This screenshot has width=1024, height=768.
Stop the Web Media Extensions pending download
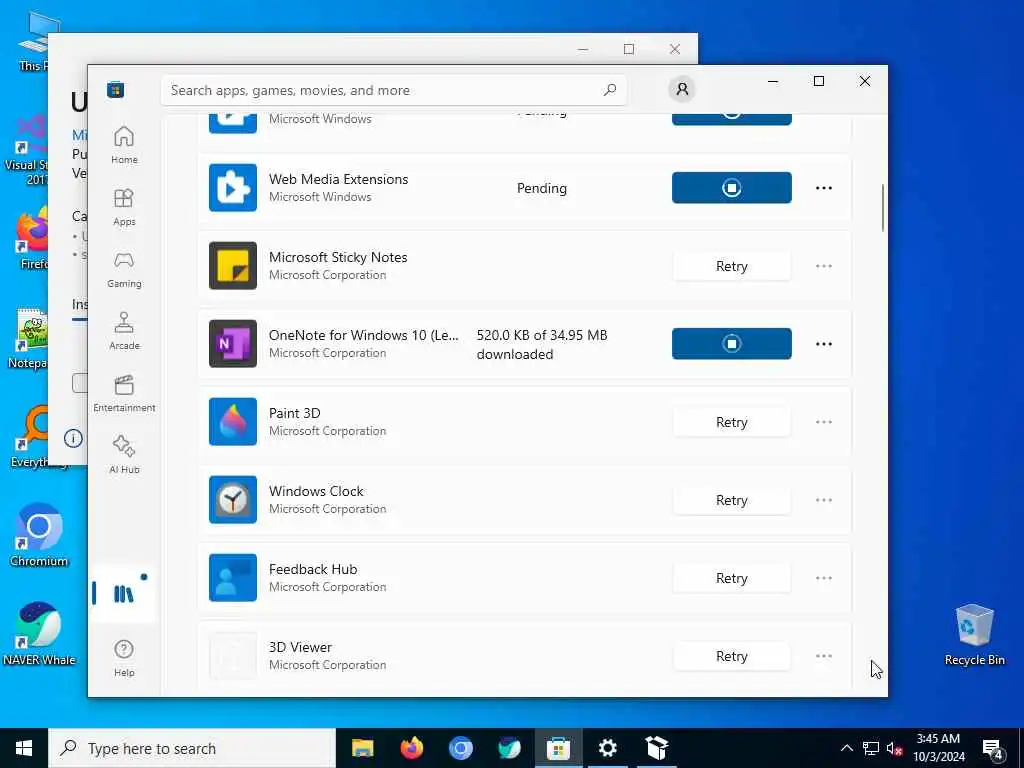click(x=731, y=188)
